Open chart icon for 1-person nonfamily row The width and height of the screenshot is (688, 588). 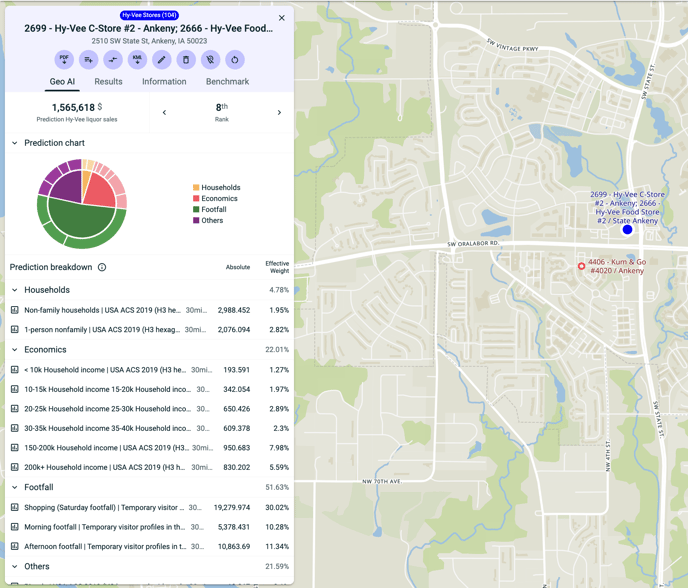pos(14,329)
